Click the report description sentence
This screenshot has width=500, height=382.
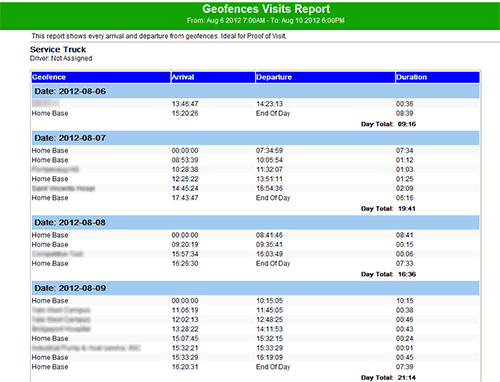159,36
